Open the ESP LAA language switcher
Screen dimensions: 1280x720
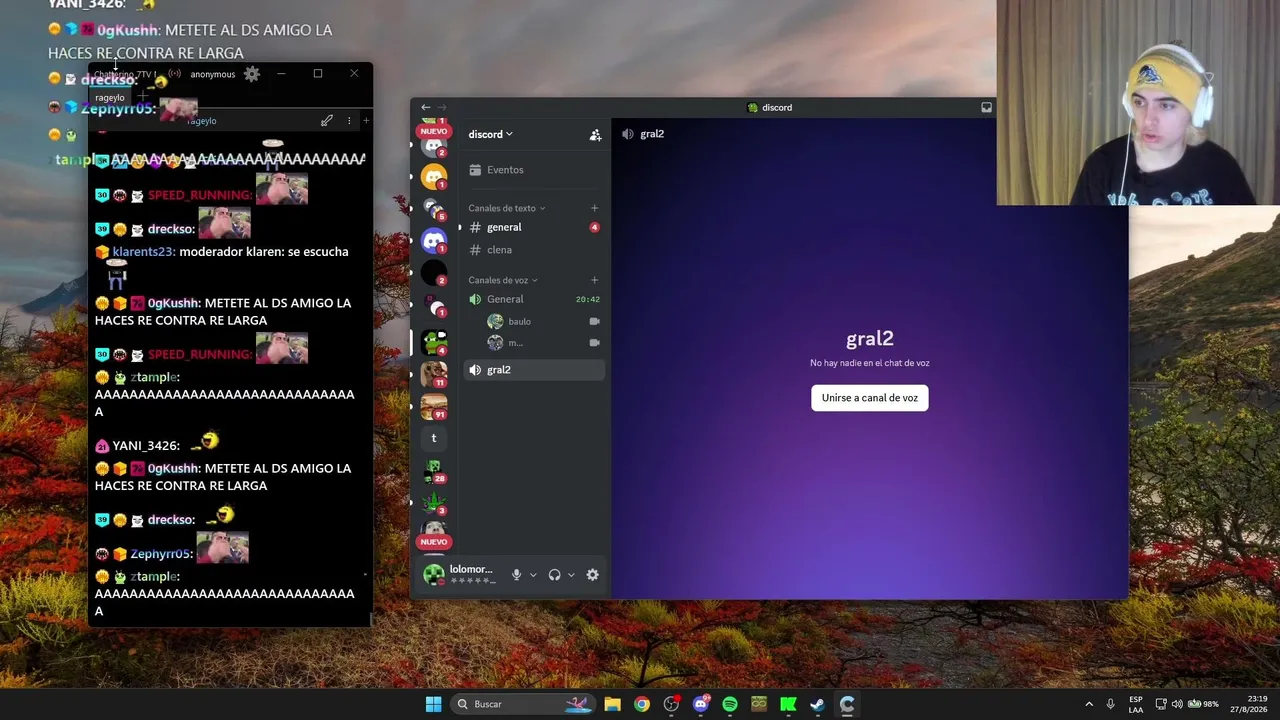pos(1136,704)
